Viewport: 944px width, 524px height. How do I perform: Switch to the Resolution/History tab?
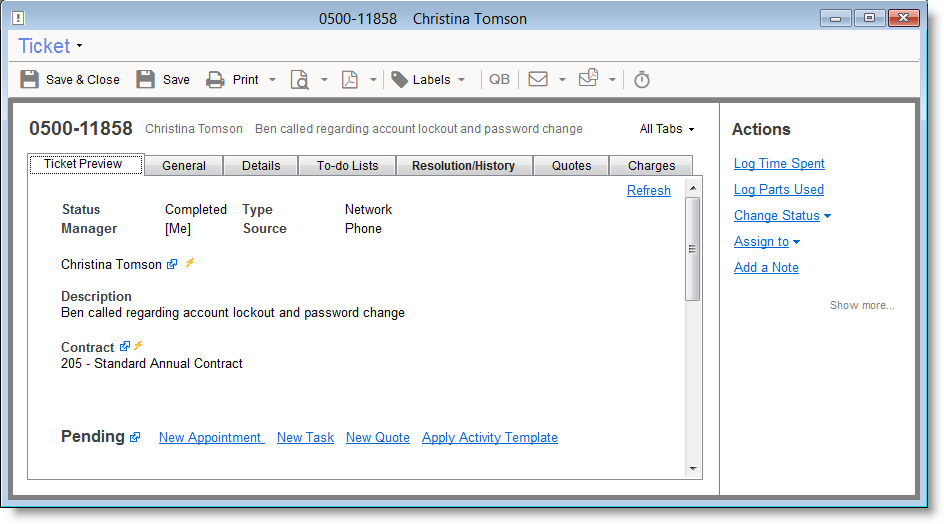coord(463,166)
